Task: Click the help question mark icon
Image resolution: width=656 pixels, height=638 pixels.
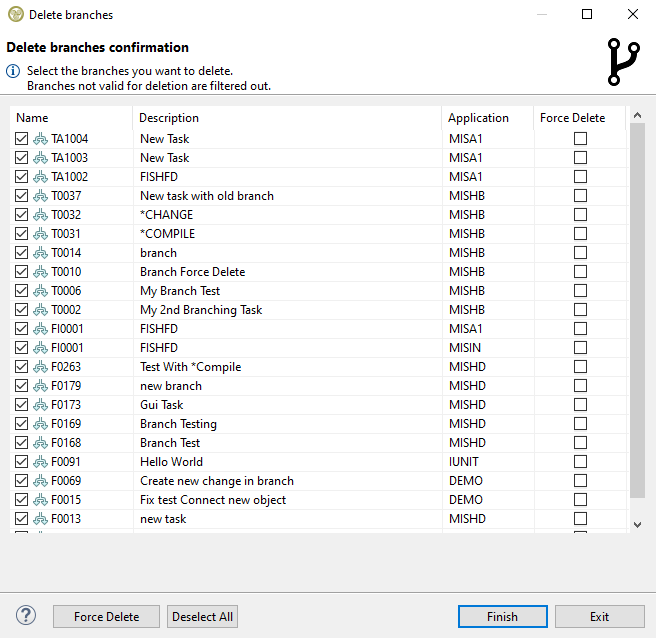Action: point(26,616)
